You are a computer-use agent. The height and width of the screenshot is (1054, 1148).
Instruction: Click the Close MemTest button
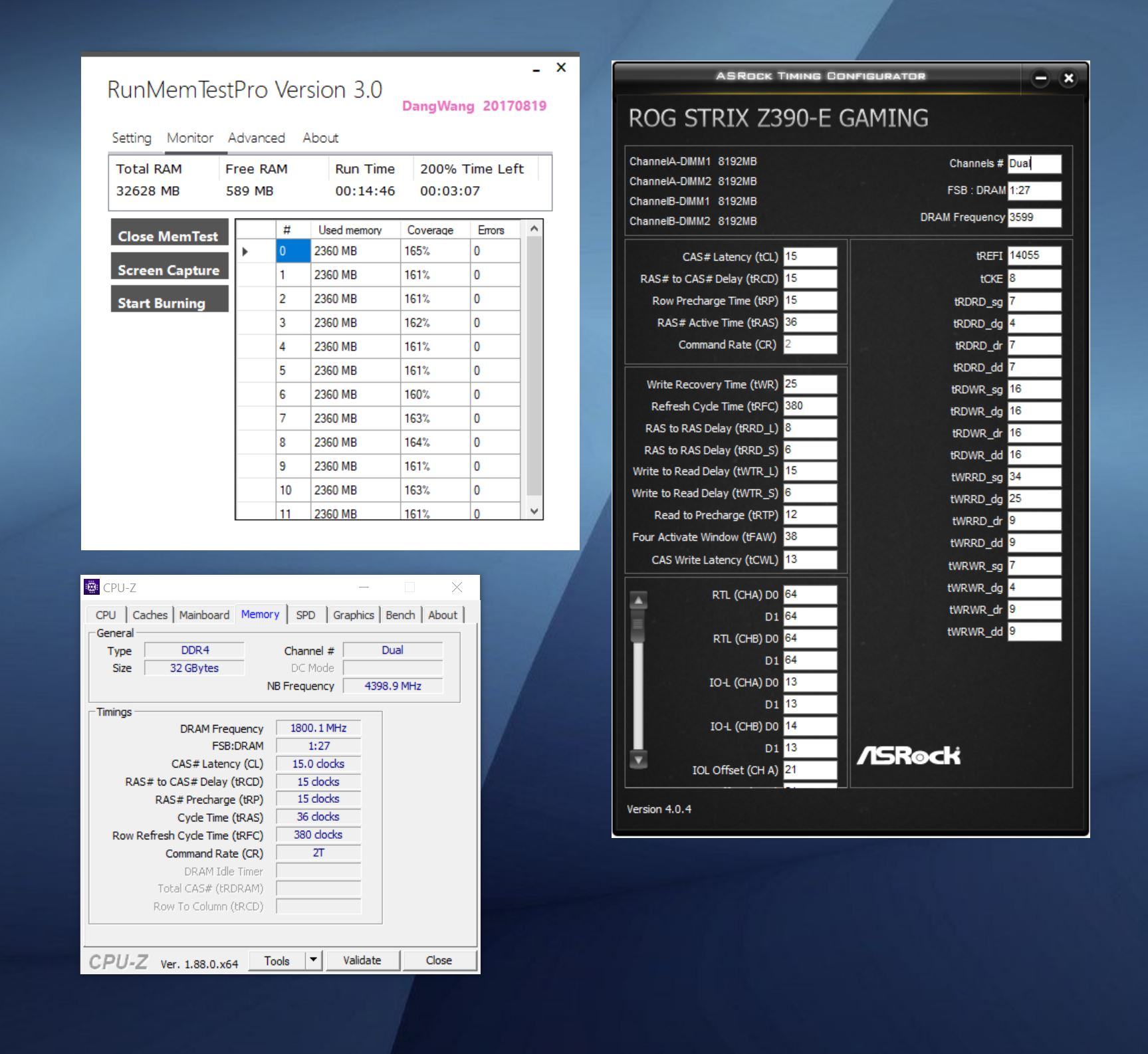click(170, 232)
